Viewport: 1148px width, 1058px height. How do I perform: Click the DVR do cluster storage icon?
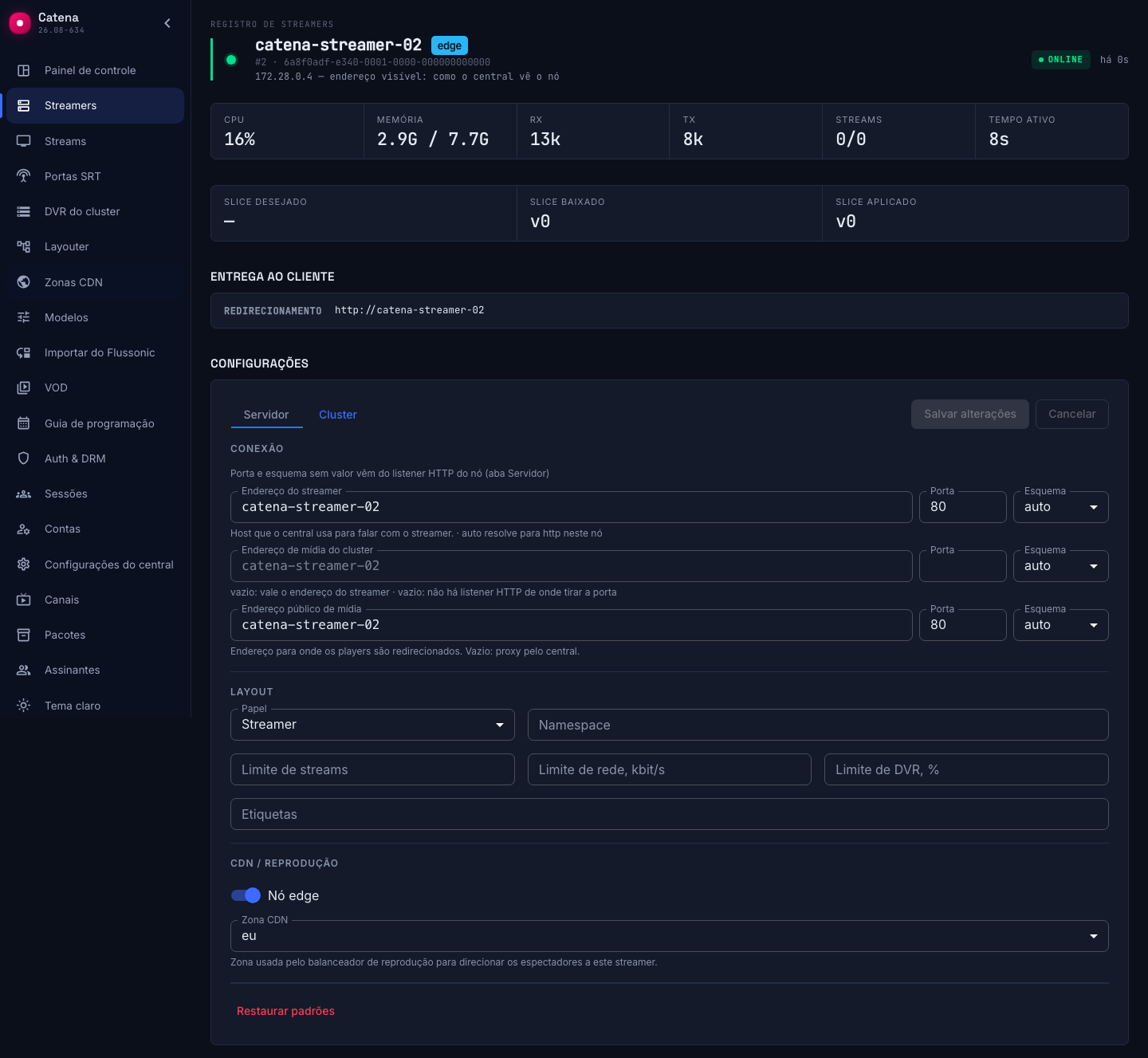(24, 211)
